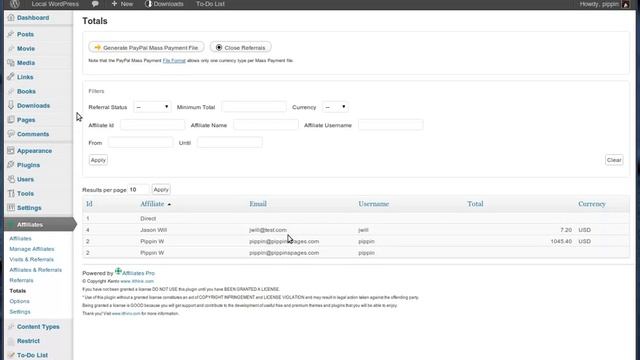Click Generate PayPal Mass Payment File
Image resolution: width=640 pixels, height=360 pixels.
(x=146, y=47)
